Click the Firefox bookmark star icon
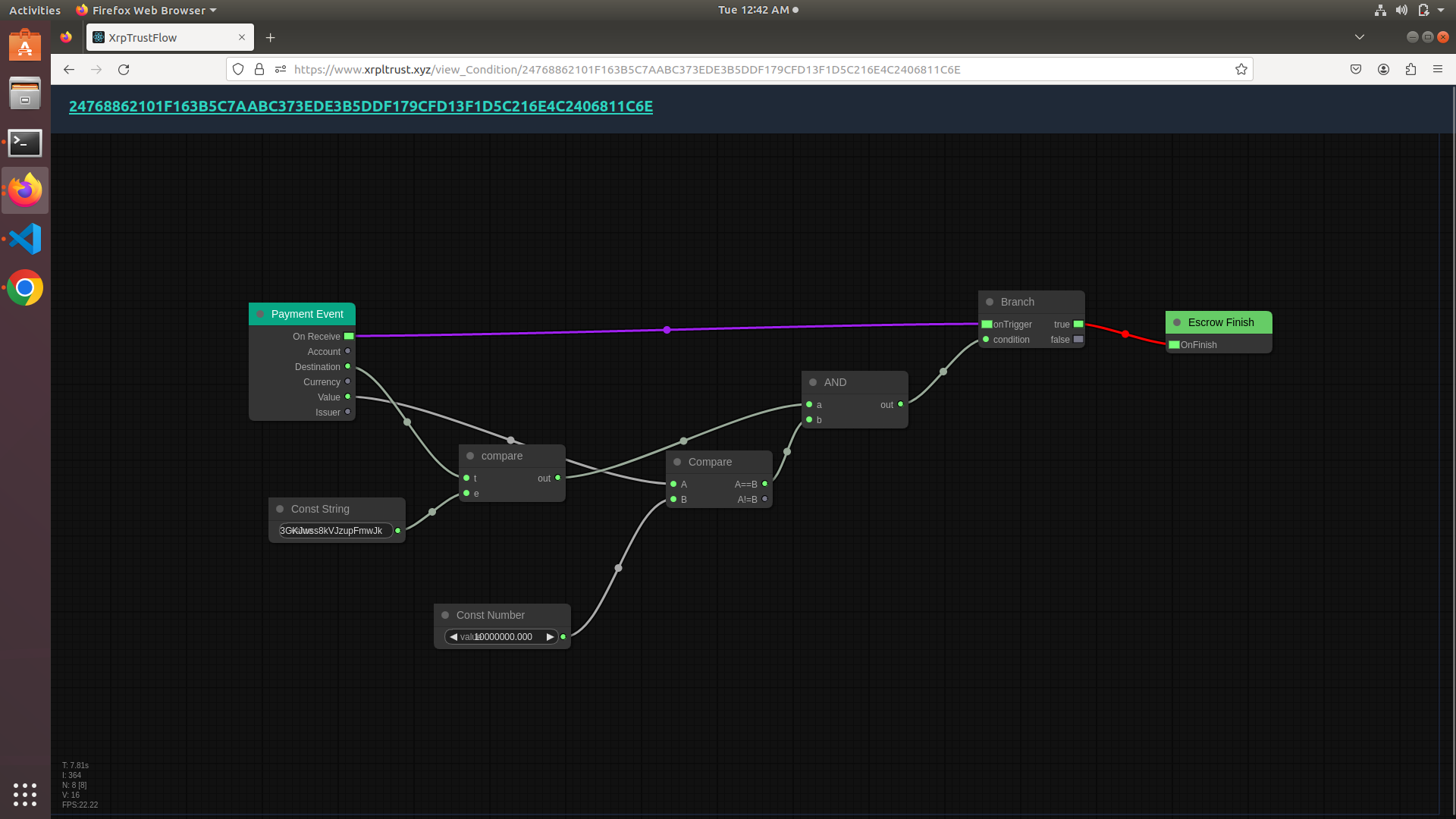1456x819 pixels. coord(1241,69)
